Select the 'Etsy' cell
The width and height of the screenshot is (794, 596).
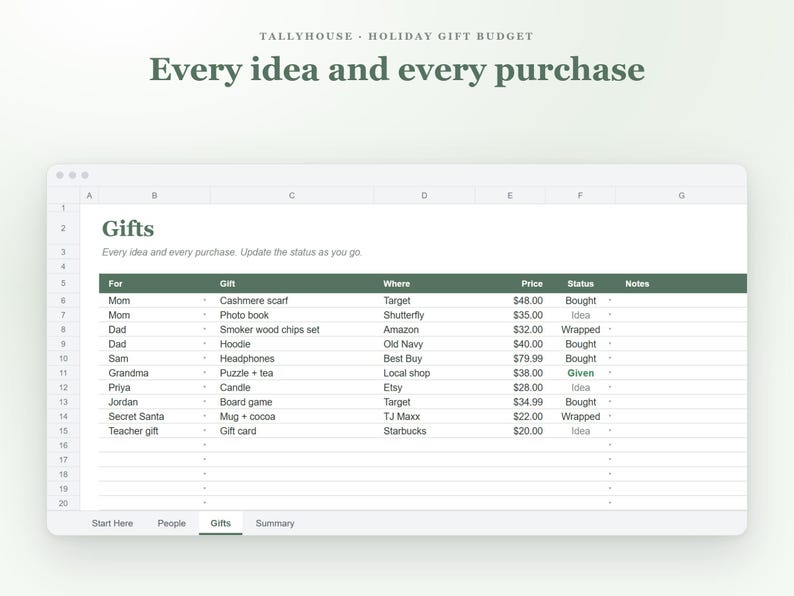[x=424, y=387]
